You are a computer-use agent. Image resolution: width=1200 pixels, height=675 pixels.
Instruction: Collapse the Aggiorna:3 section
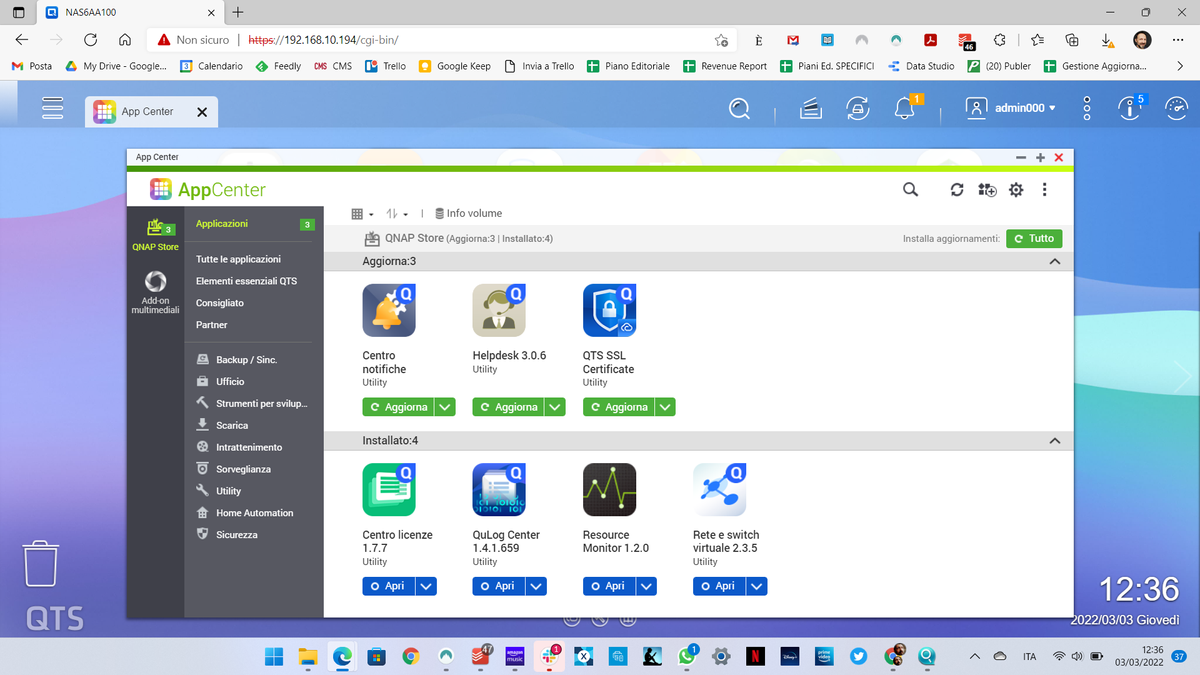1054,261
